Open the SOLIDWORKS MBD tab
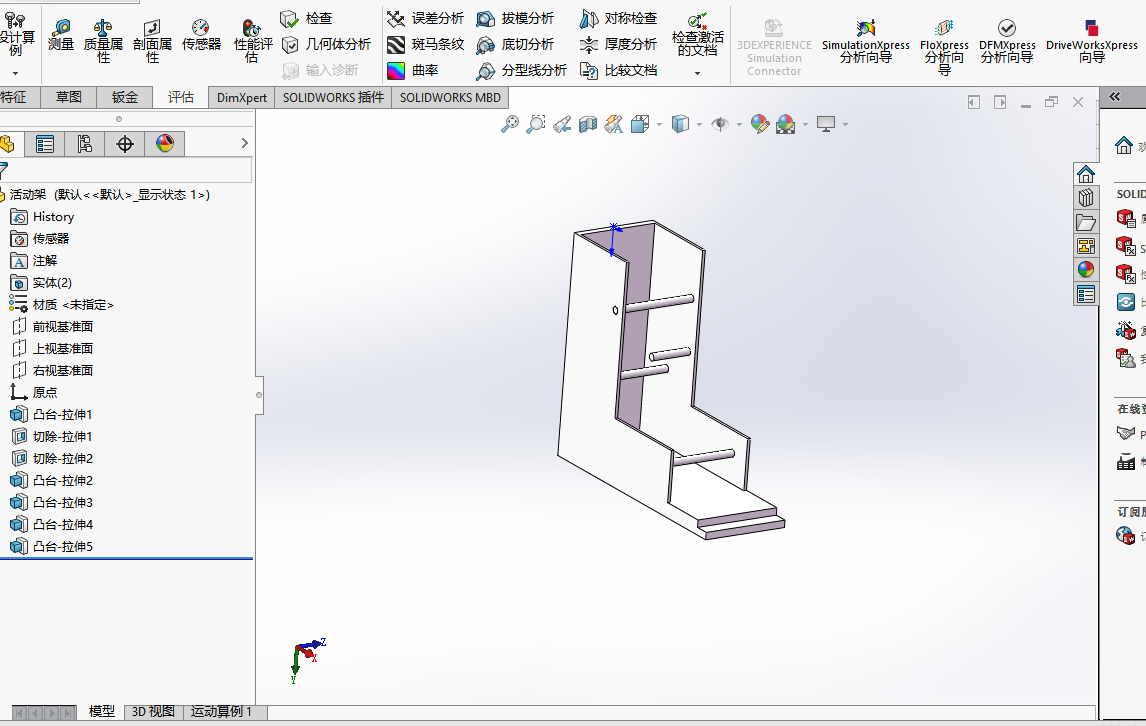The image size is (1146, 726). click(449, 97)
